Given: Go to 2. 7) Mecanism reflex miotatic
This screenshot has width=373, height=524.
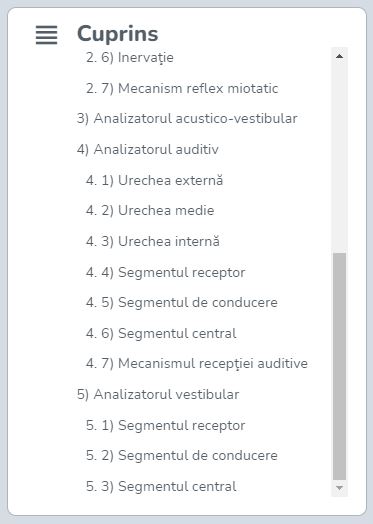Looking at the screenshot, I should coord(182,89).
